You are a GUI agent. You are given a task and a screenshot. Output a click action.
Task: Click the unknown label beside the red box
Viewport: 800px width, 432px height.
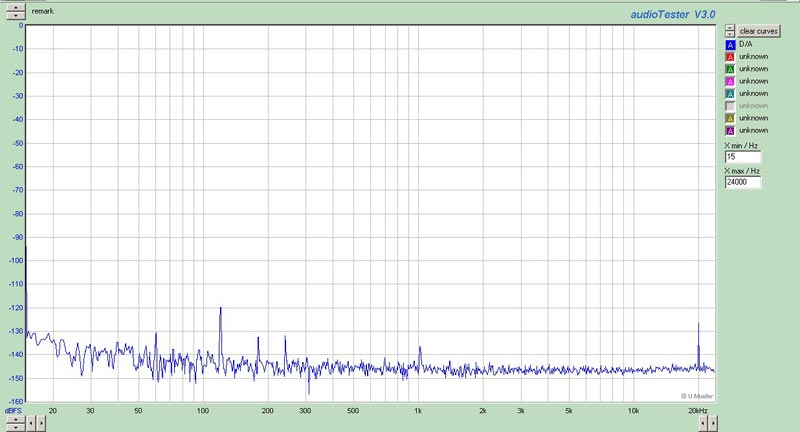(x=754, y=57)
